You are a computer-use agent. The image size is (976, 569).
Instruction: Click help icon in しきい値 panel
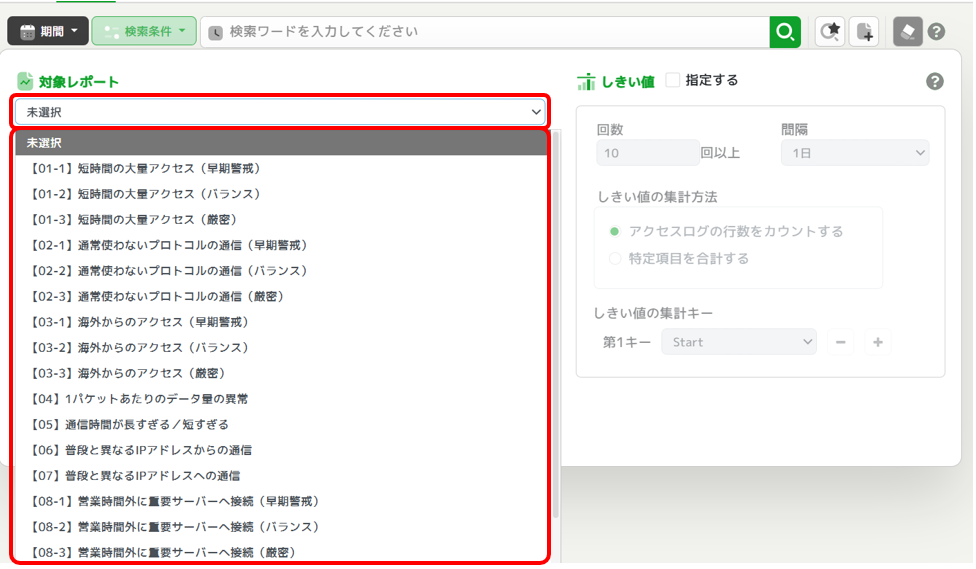click(935, 81)
